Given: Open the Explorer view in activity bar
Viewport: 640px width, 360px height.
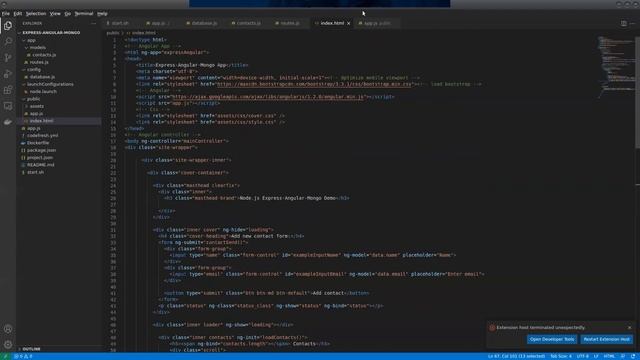Looking at the screenshot, I should tap(8, 26).
